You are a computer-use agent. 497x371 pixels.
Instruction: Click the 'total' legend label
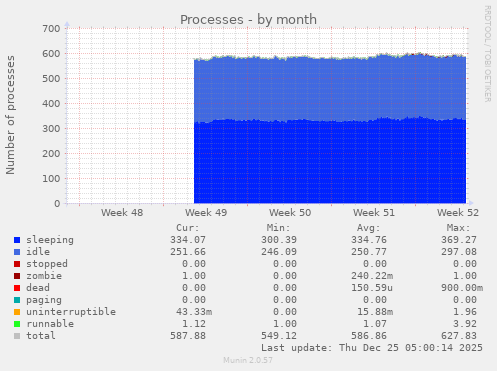pos(41,336)
